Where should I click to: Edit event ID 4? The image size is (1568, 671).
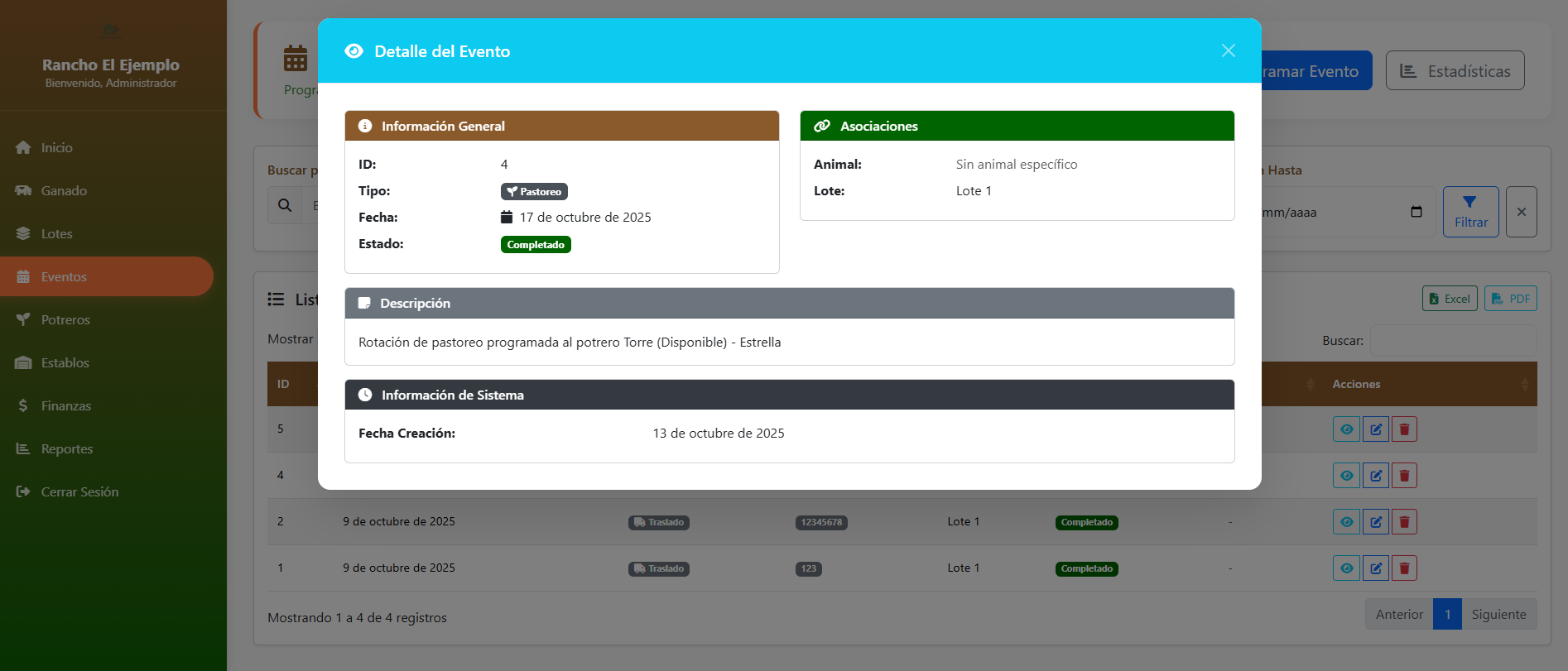pyautogui.click(x=1375, y=475)
